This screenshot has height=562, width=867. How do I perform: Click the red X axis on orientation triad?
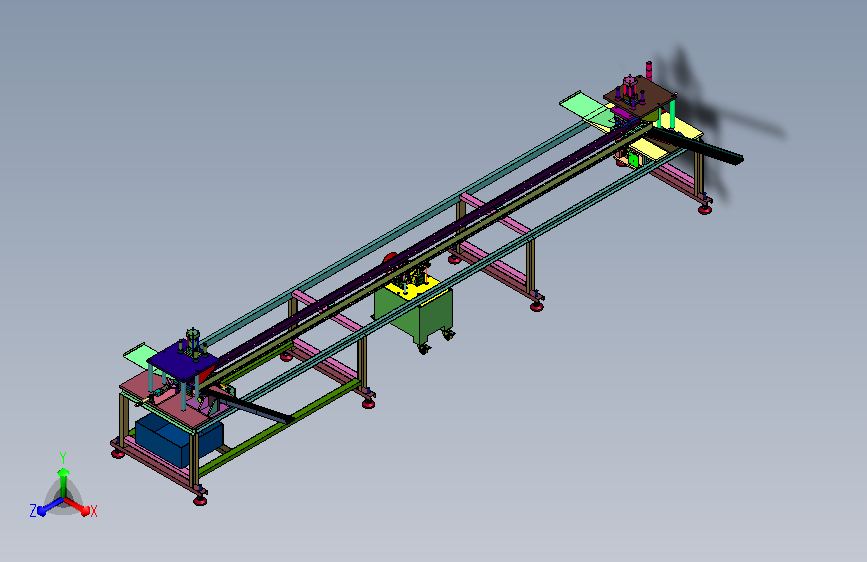point(79,506)
